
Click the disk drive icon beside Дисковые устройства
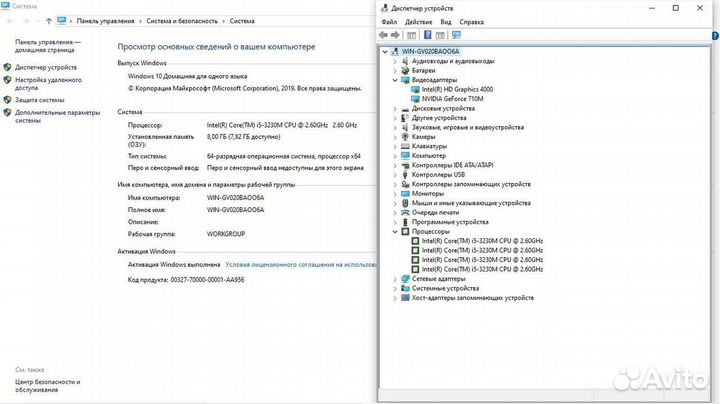pos(405,109)
